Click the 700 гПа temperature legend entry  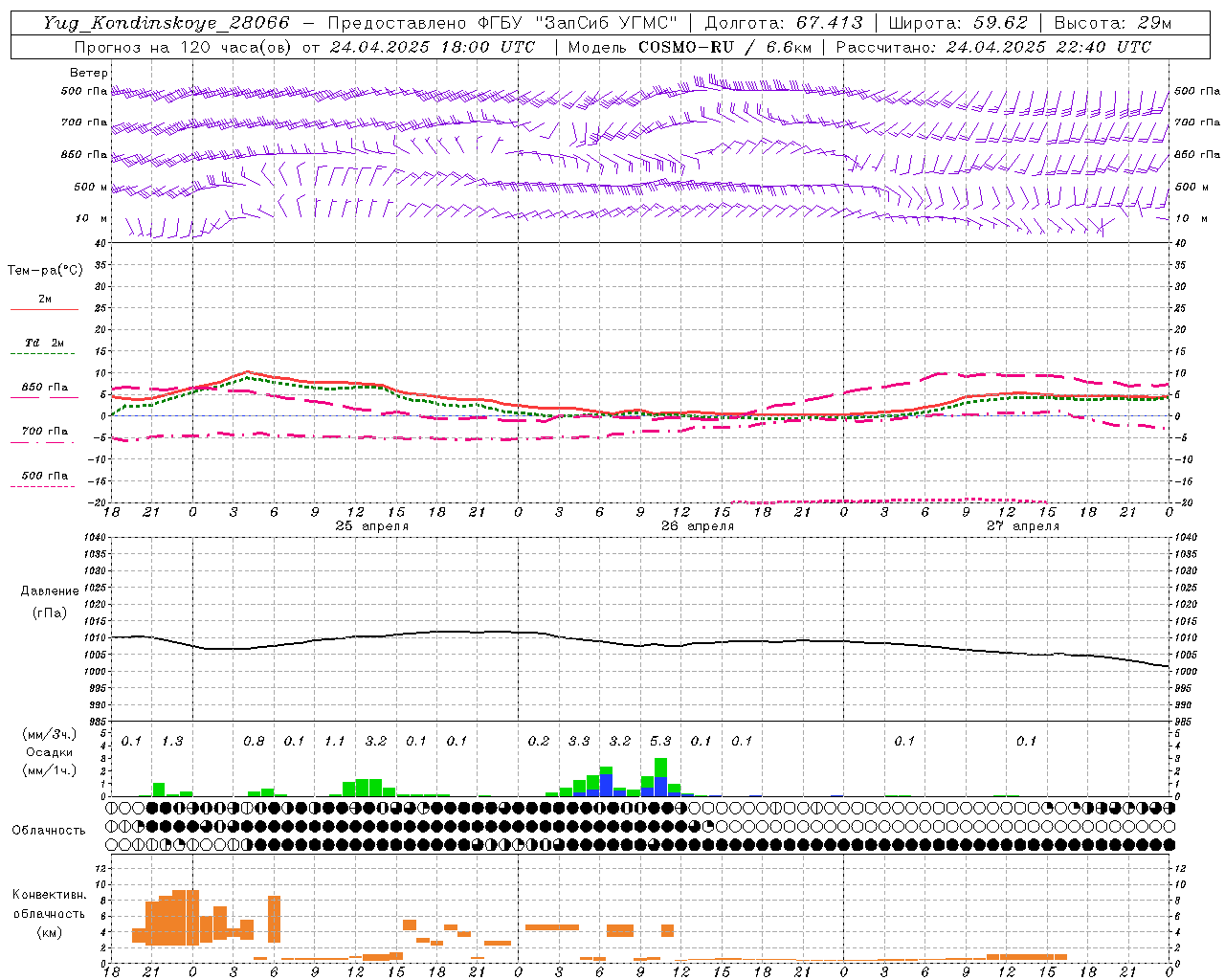44,432
